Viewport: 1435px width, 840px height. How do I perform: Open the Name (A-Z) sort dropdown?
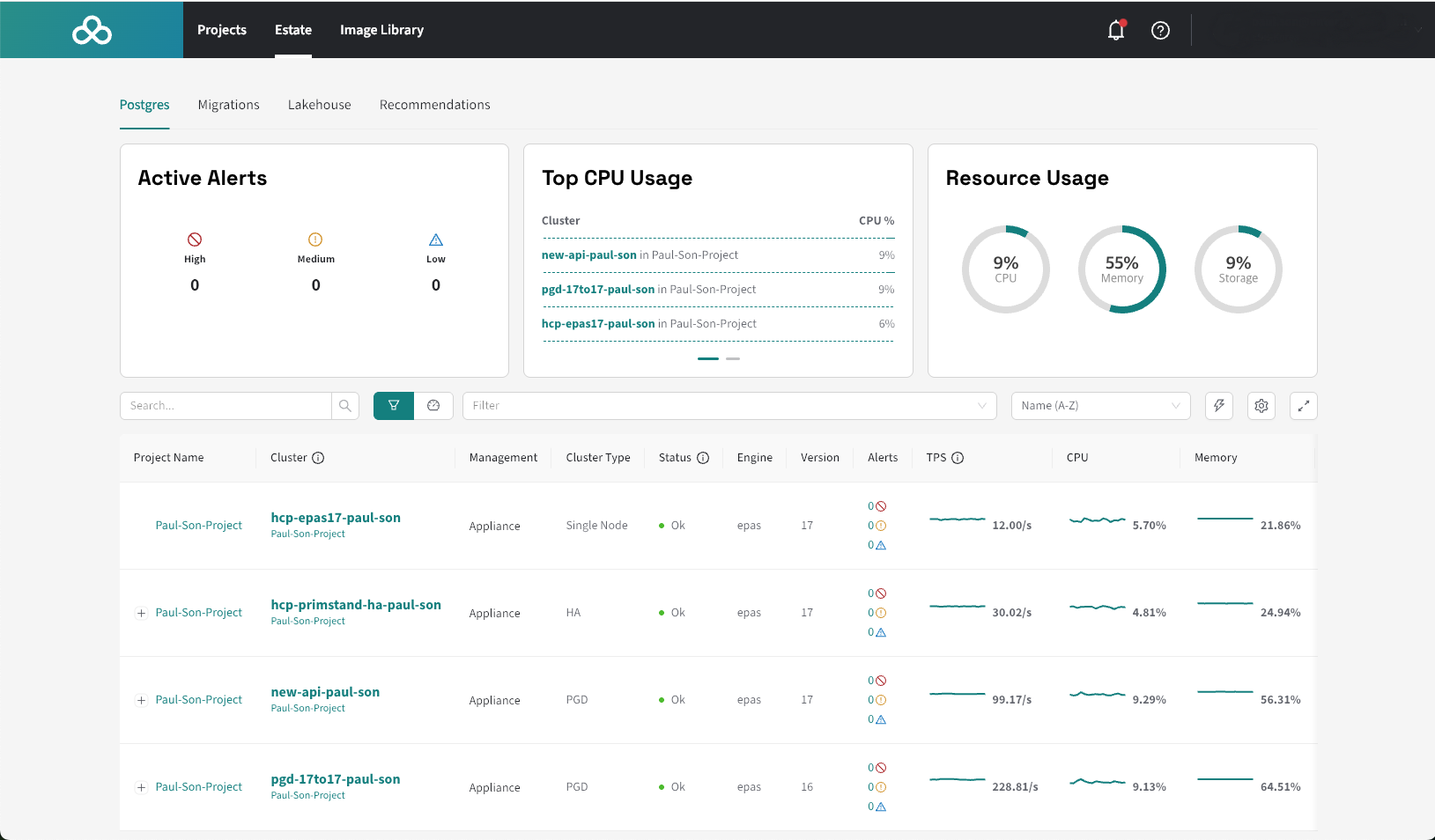(x=1099, y=406)
